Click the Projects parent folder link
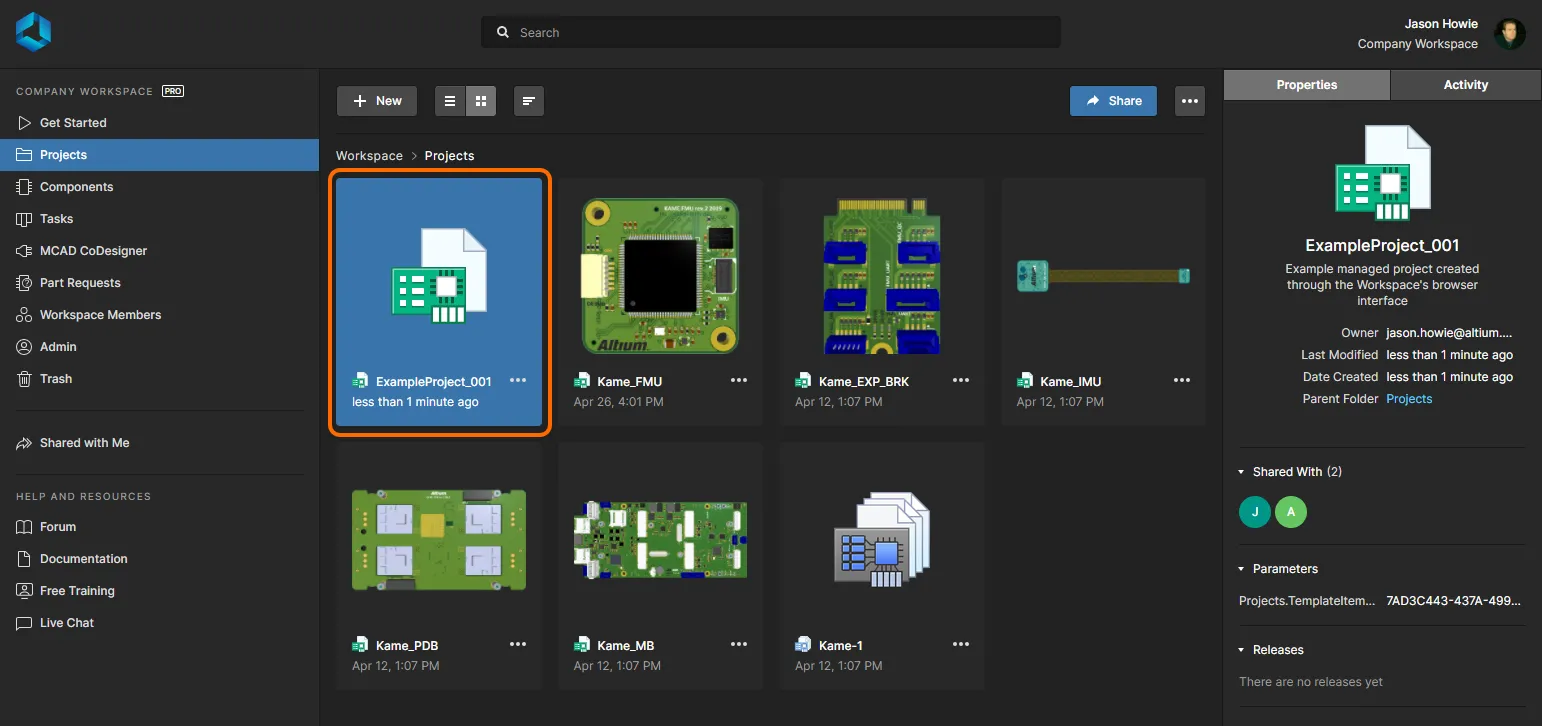Viewport: 1542px width, 726px height. [1409, 399]
